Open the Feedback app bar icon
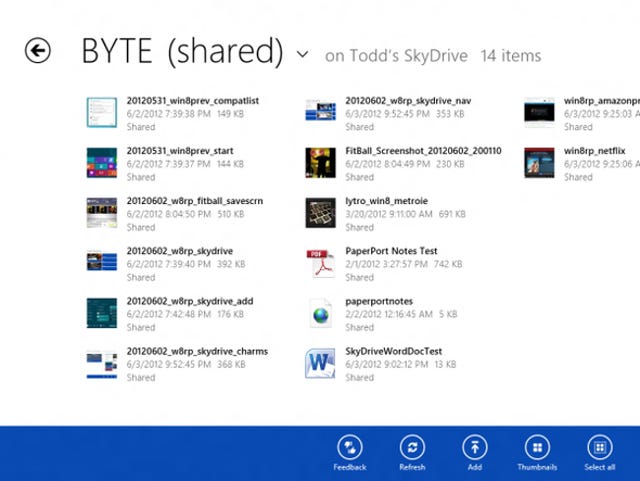This screenshot has height=481, width=640. tap(350, 448)
